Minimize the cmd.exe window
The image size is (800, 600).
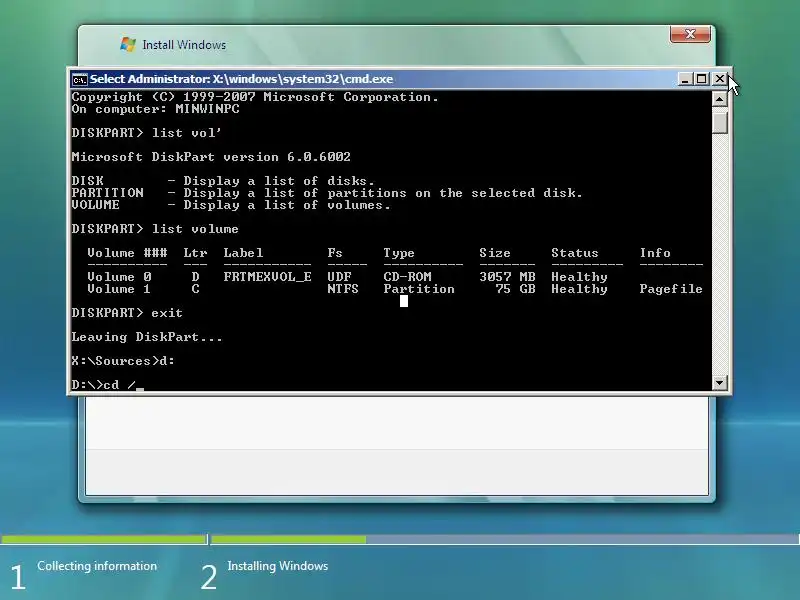click(685, 79)
